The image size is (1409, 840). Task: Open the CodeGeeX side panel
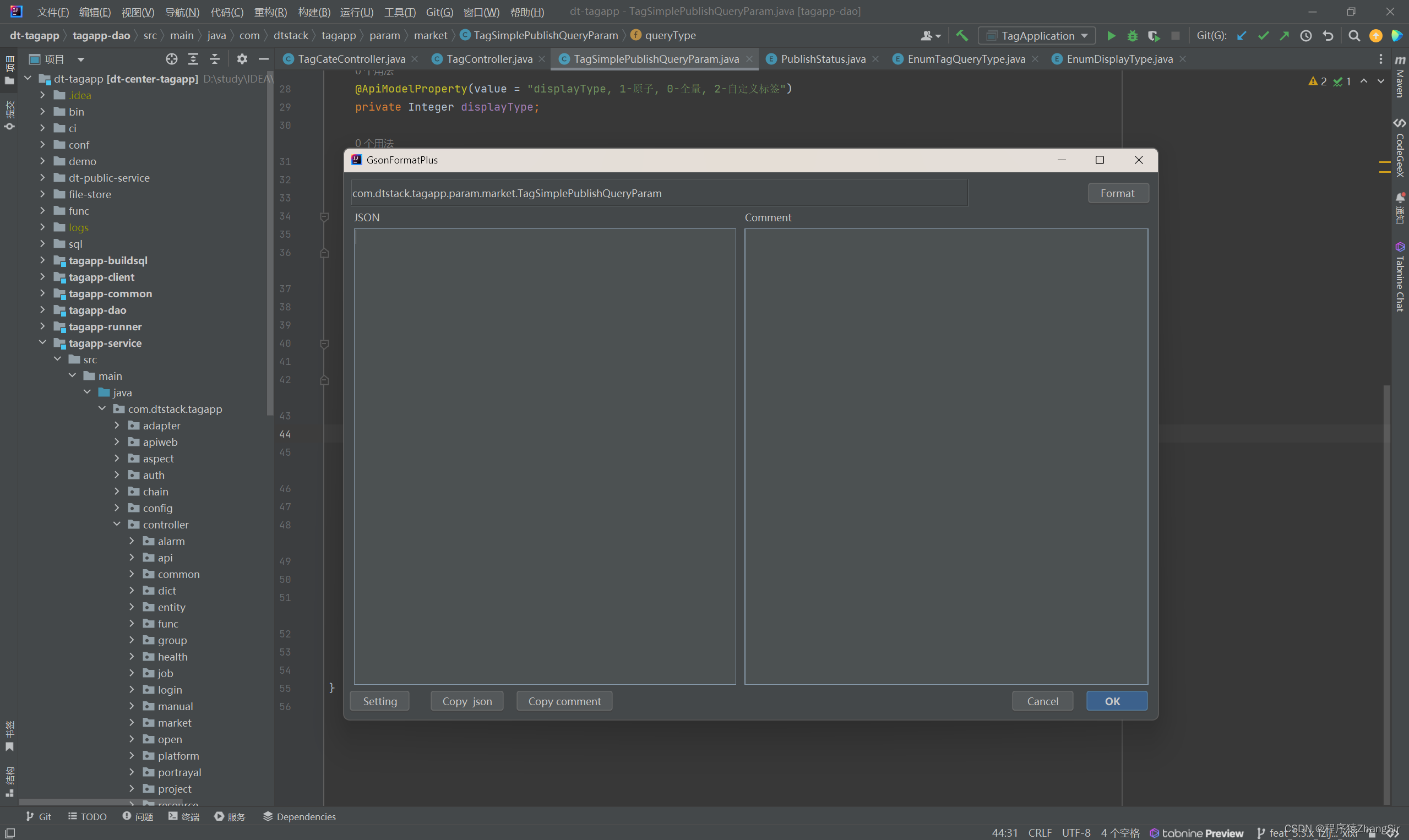tap(1400, 147)
